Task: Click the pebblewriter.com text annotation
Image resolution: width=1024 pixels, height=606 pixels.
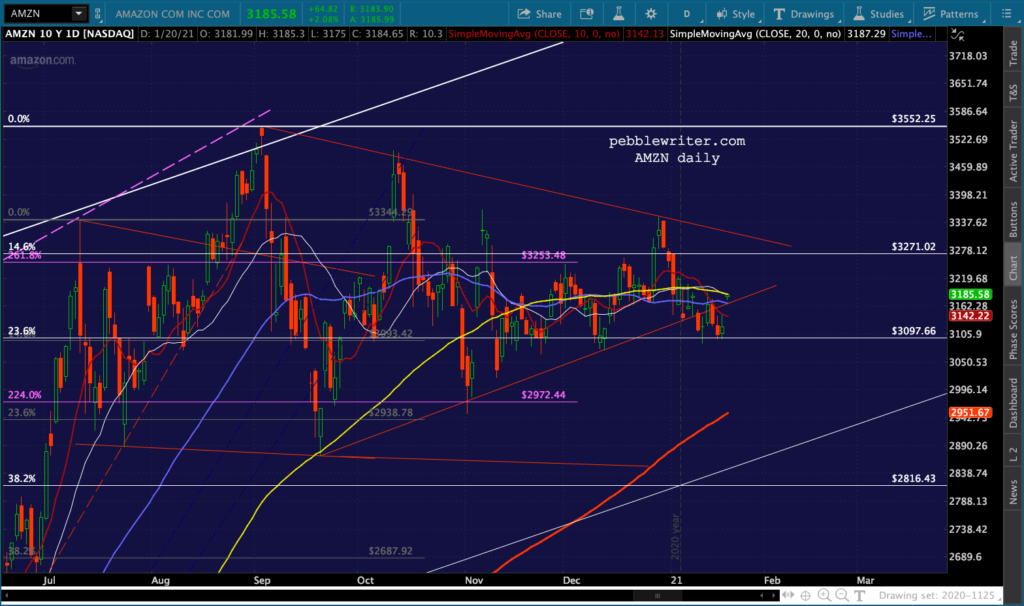Action: [677, 141]
